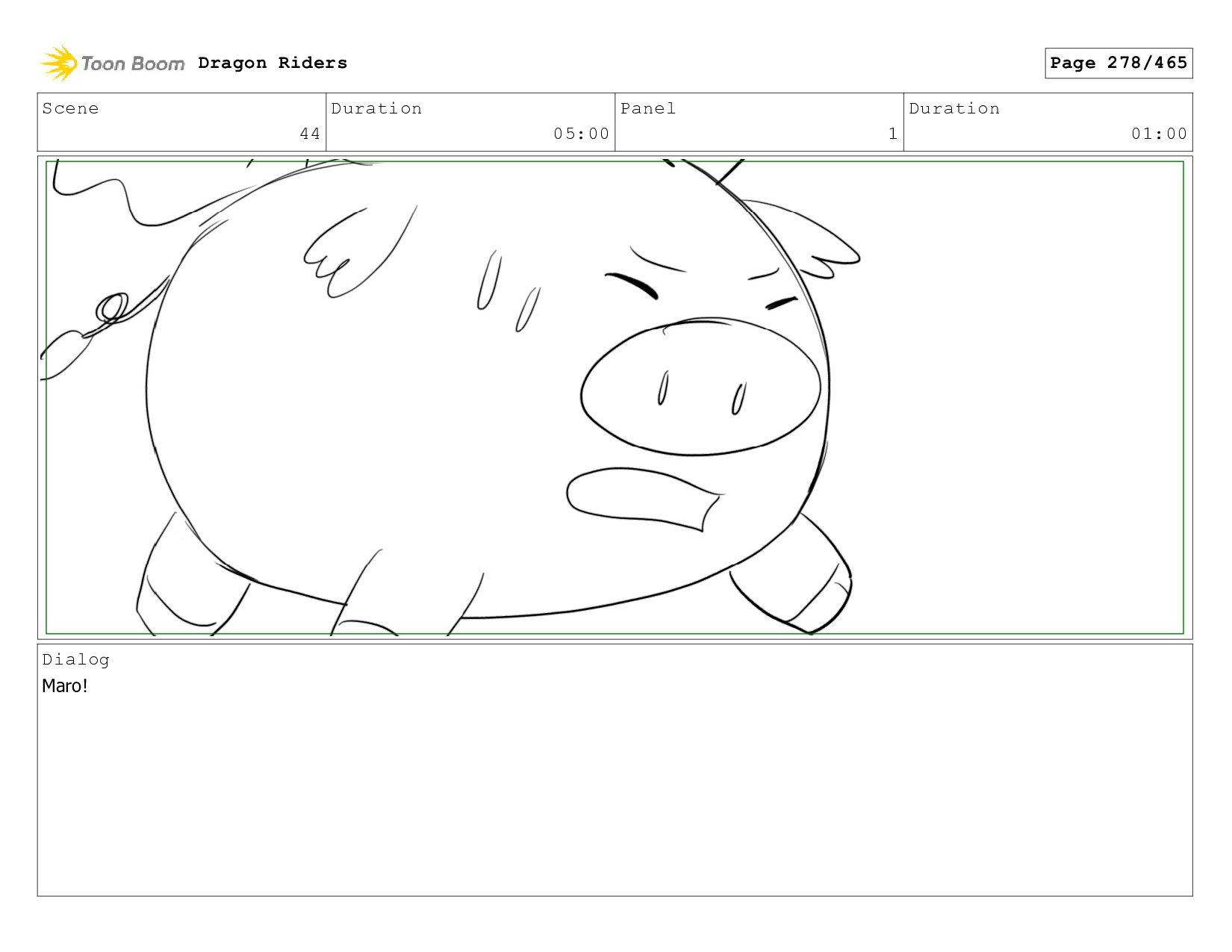Viewport: 1232px width, 952px height.
Task: Click the dialog text Maro!
Action: pos(65,685)
